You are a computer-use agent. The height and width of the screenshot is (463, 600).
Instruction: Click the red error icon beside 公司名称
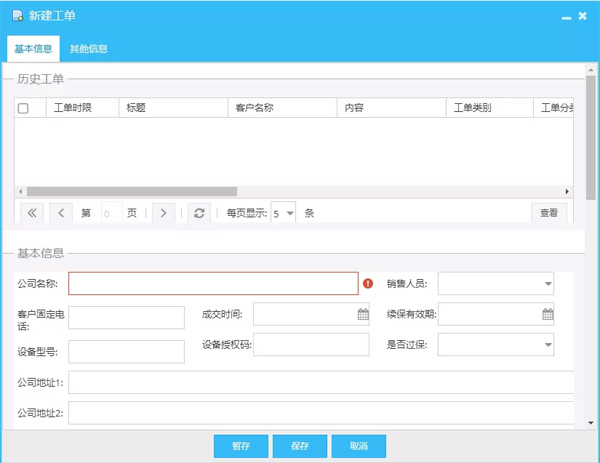[368, 284]
